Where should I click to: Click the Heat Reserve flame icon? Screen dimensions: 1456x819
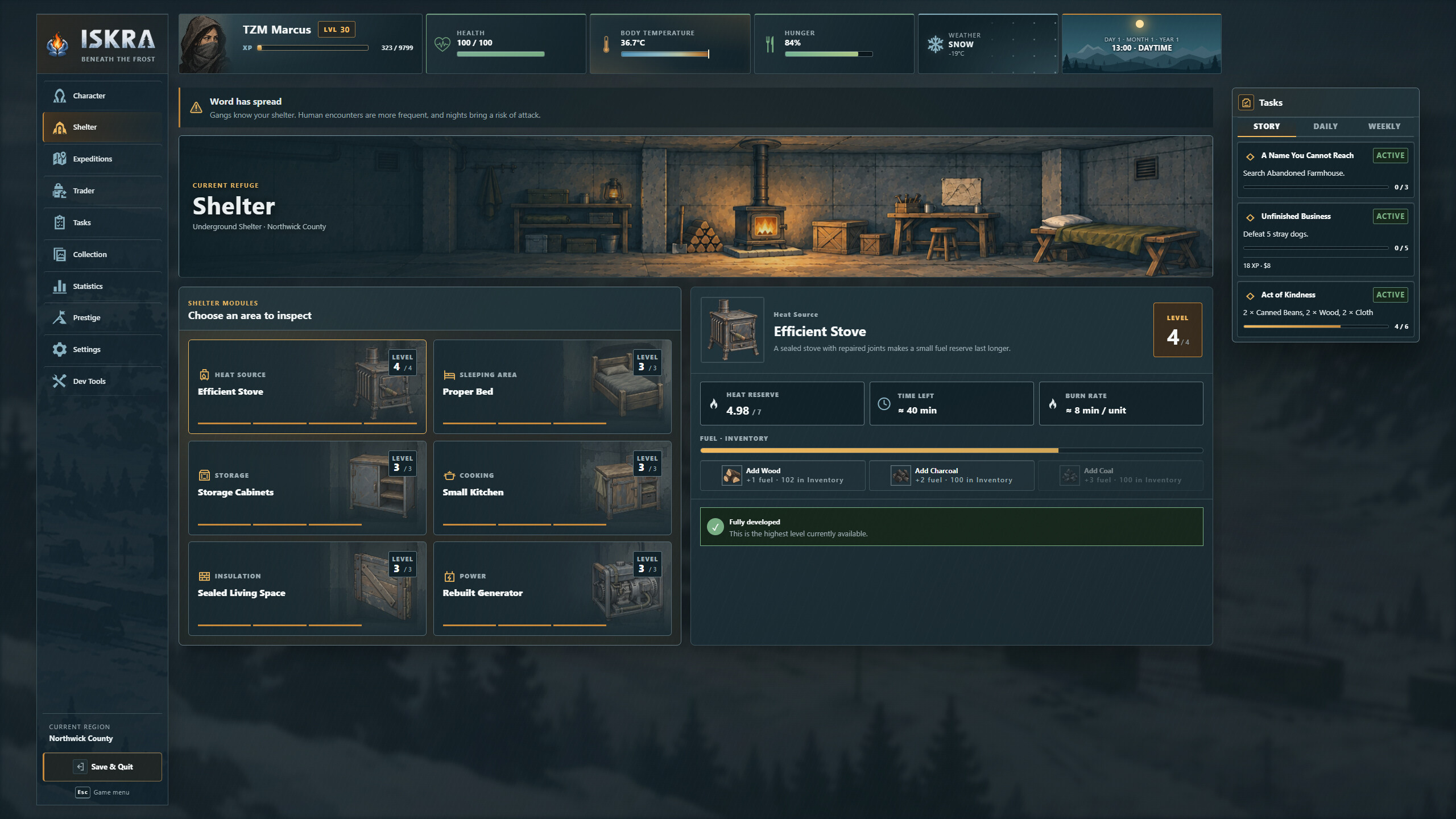coord(714,404)
